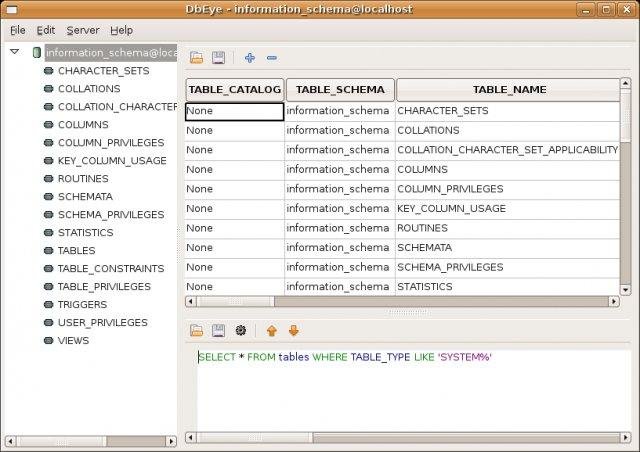640x452 pixels.
Task: Click the open folder icon above results table
Action: (x=197, y=58)
